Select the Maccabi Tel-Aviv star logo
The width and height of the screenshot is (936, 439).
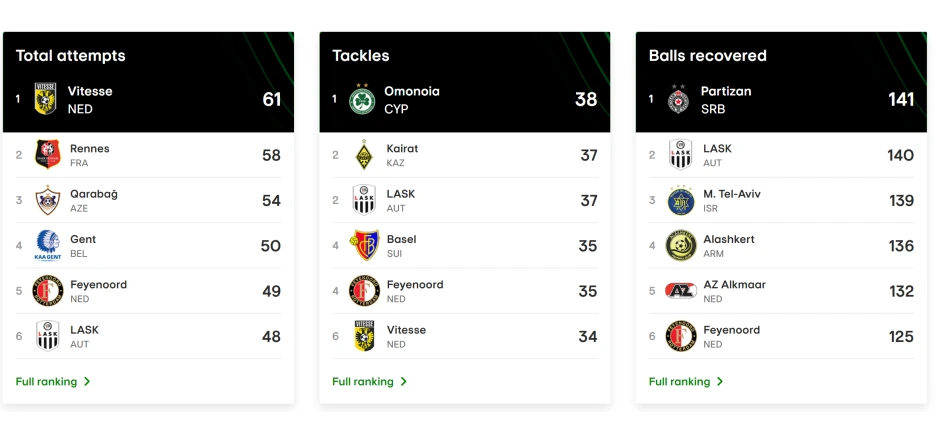[x=681, y=200]
